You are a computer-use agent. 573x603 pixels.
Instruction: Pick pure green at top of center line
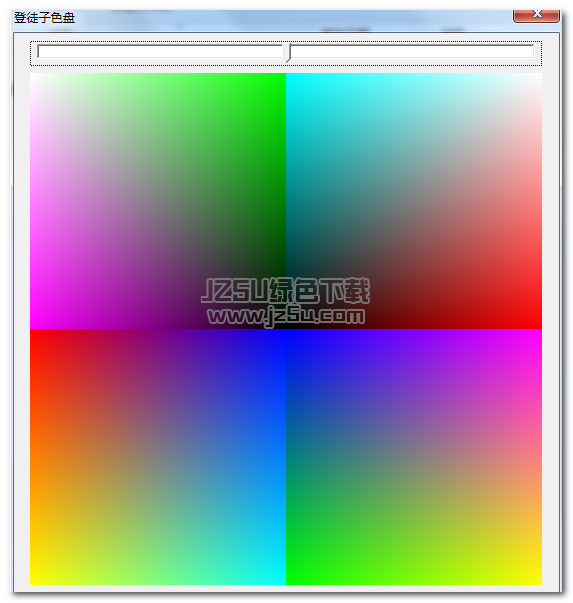click(x=282, y=77)
